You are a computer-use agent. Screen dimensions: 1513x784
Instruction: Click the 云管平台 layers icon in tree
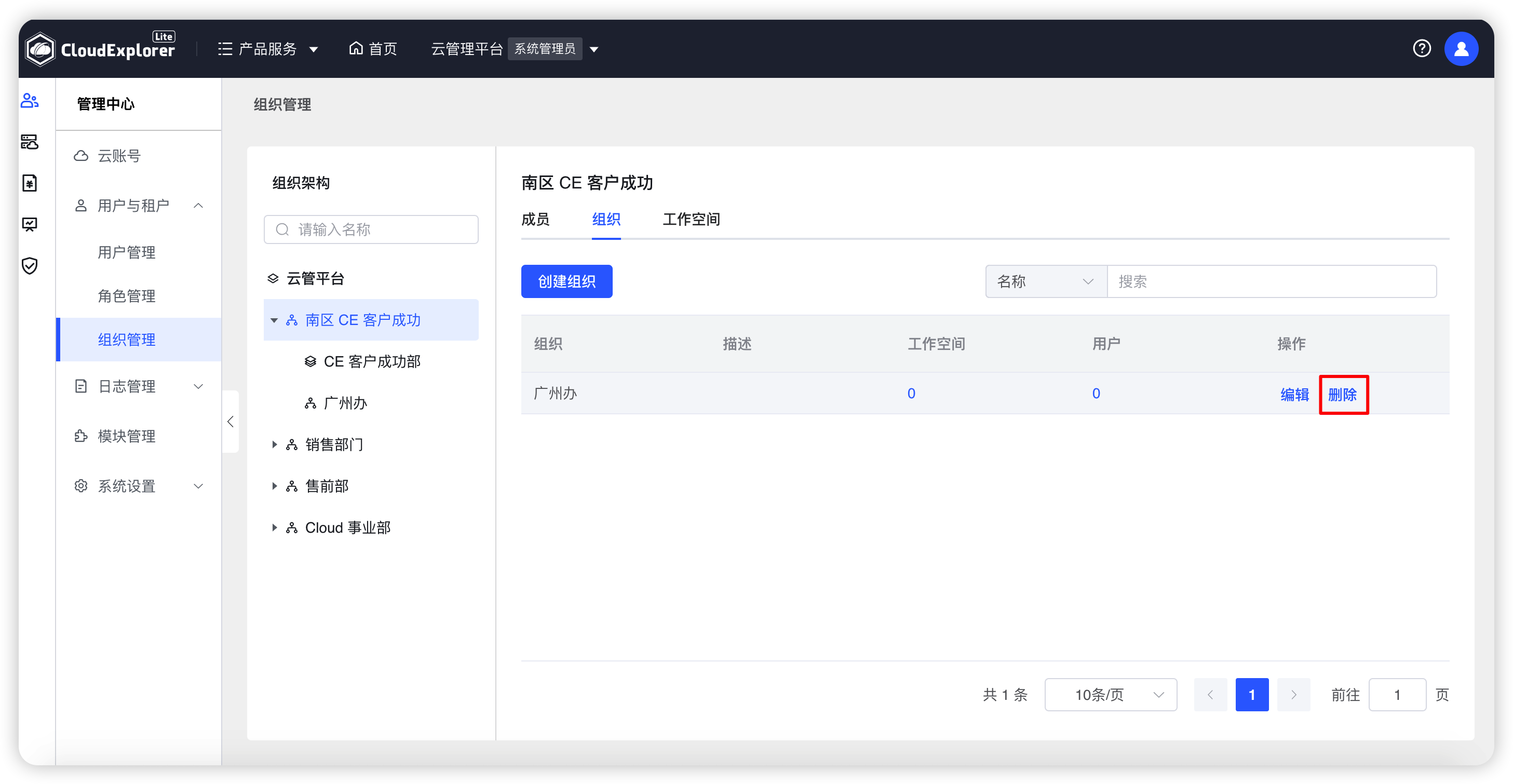pyautogui.click(x=273, y=278)
